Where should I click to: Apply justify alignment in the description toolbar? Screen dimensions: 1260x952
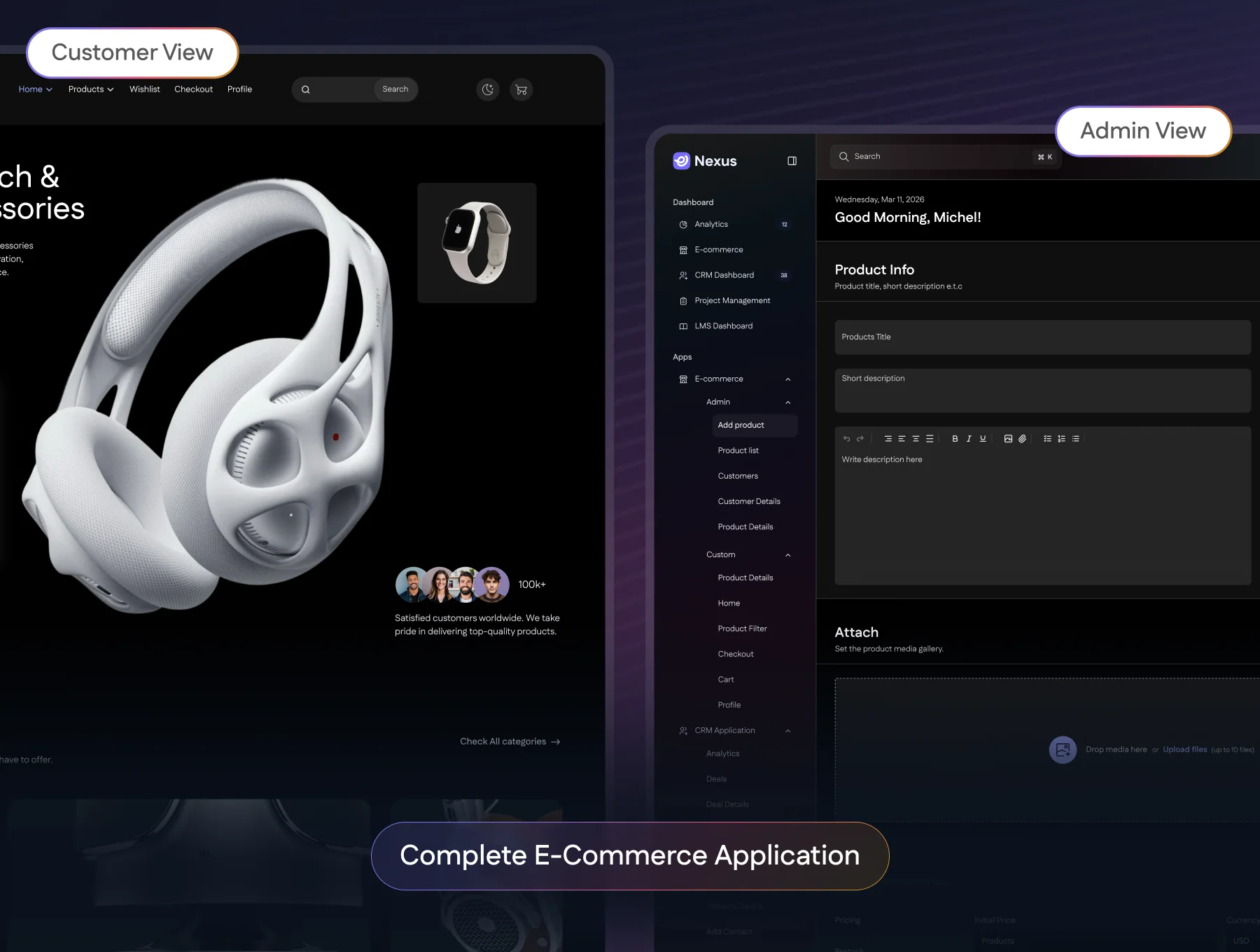point(930,439)
